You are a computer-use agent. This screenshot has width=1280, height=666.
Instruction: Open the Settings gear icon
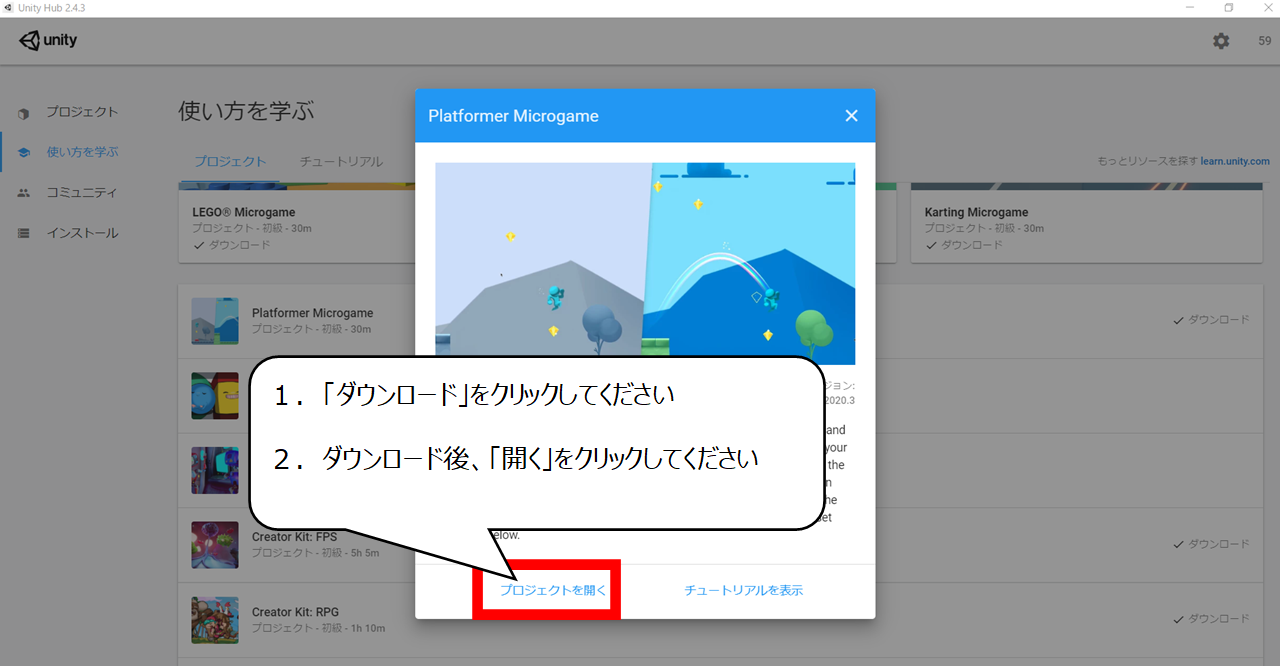pyautogui.click(x=1221, y=41)
